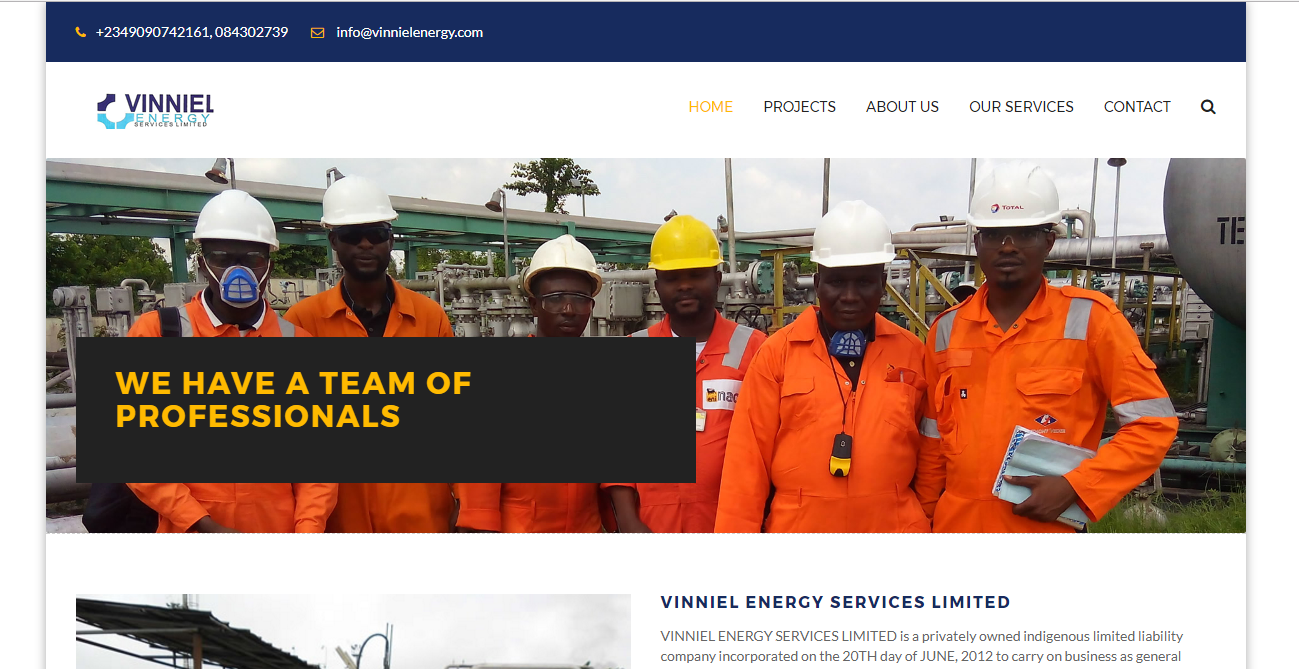Click the company description paragraph text
Image resolution: width=1299 pixels, height=669 pixels.
point(921,647)
